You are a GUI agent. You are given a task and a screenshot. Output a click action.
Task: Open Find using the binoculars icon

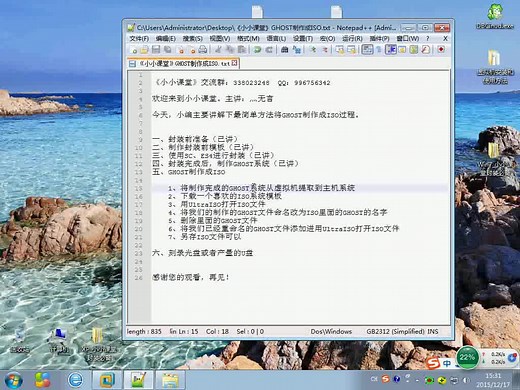click(x=284, y=50)
